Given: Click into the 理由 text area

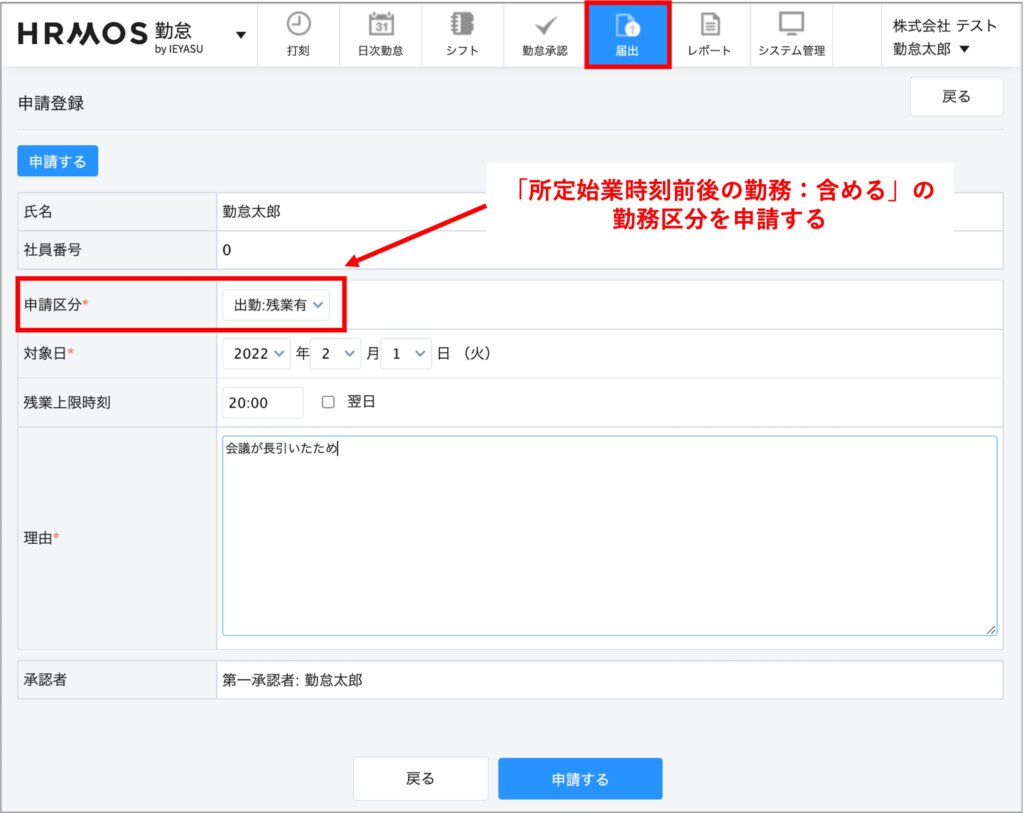Looking at the screenshot, I should click(609, 535).
